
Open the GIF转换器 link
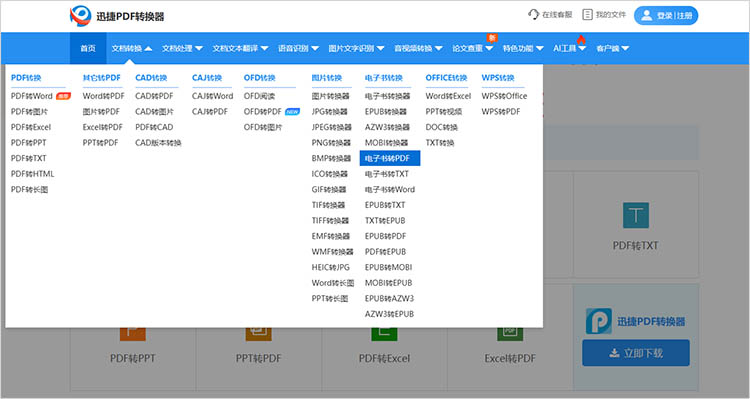(329, 189)
